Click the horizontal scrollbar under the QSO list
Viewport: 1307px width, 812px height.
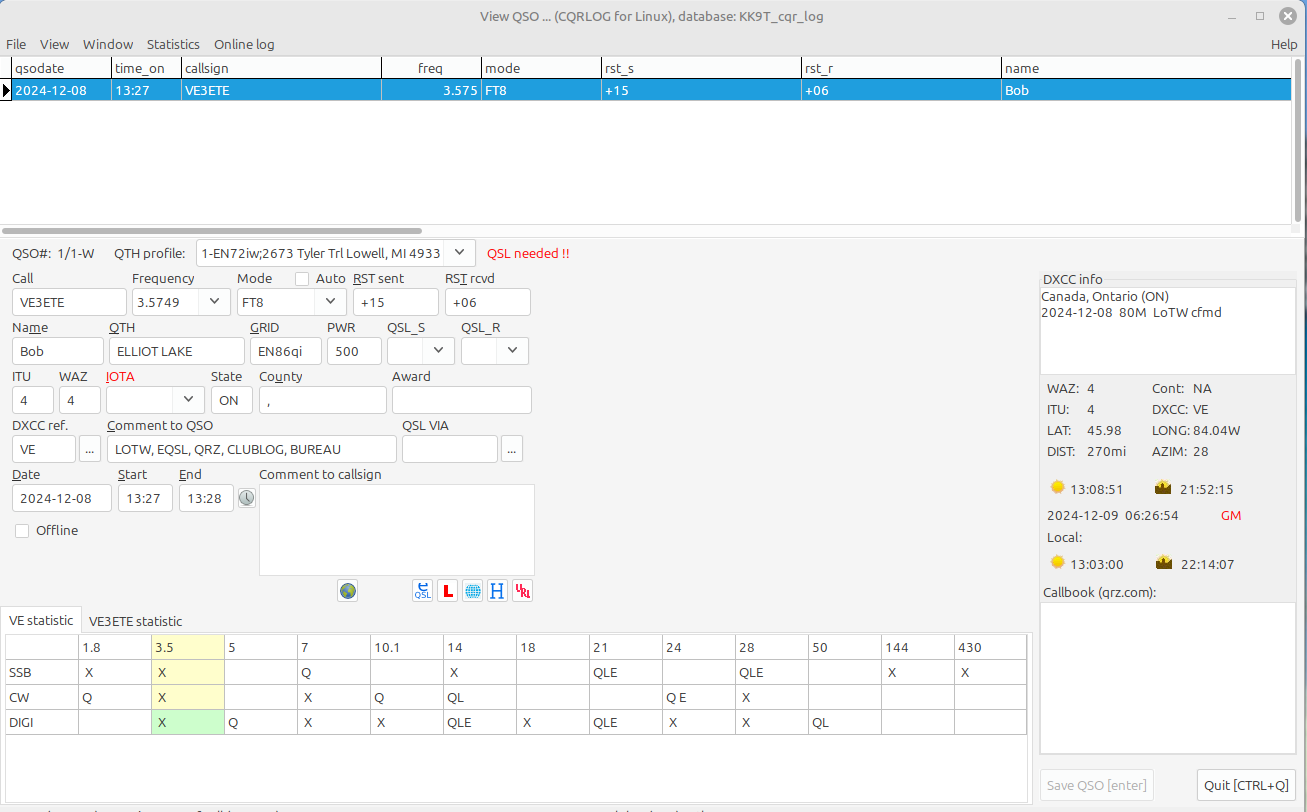pyautogui.click(x=210, y=231)
